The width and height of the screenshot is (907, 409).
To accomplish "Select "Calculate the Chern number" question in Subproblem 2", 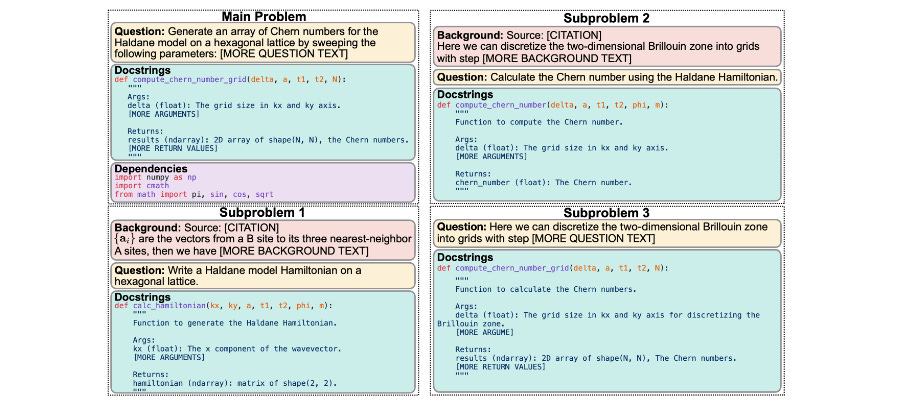I will [607, 77].
